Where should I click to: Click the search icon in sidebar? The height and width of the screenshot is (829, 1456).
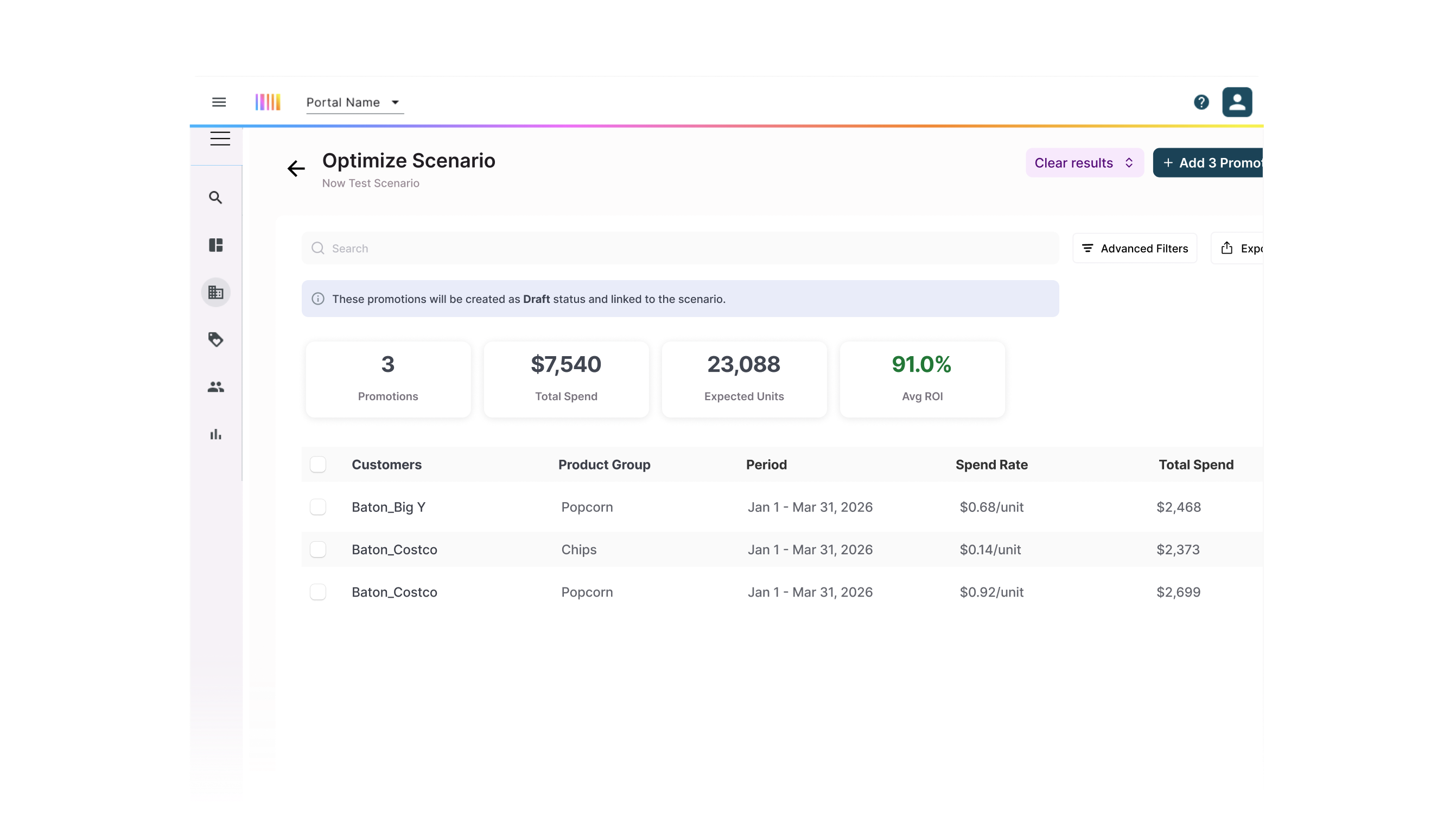215,198
